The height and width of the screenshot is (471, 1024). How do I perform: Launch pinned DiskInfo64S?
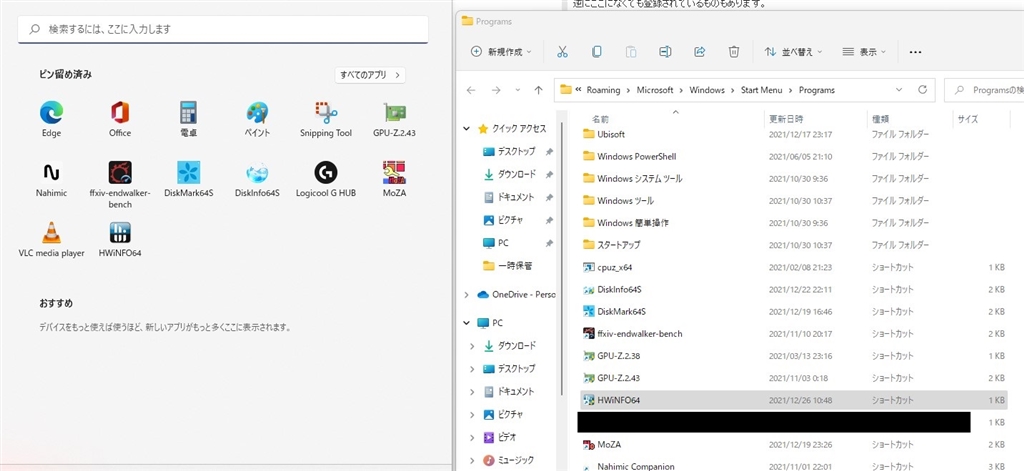pos(257,179)
